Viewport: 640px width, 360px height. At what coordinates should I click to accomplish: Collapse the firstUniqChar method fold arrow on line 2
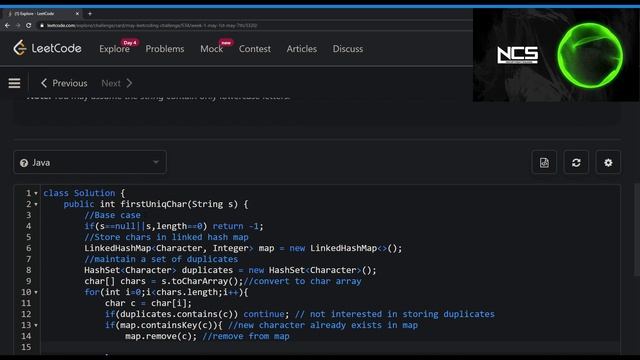coord(36,204)
